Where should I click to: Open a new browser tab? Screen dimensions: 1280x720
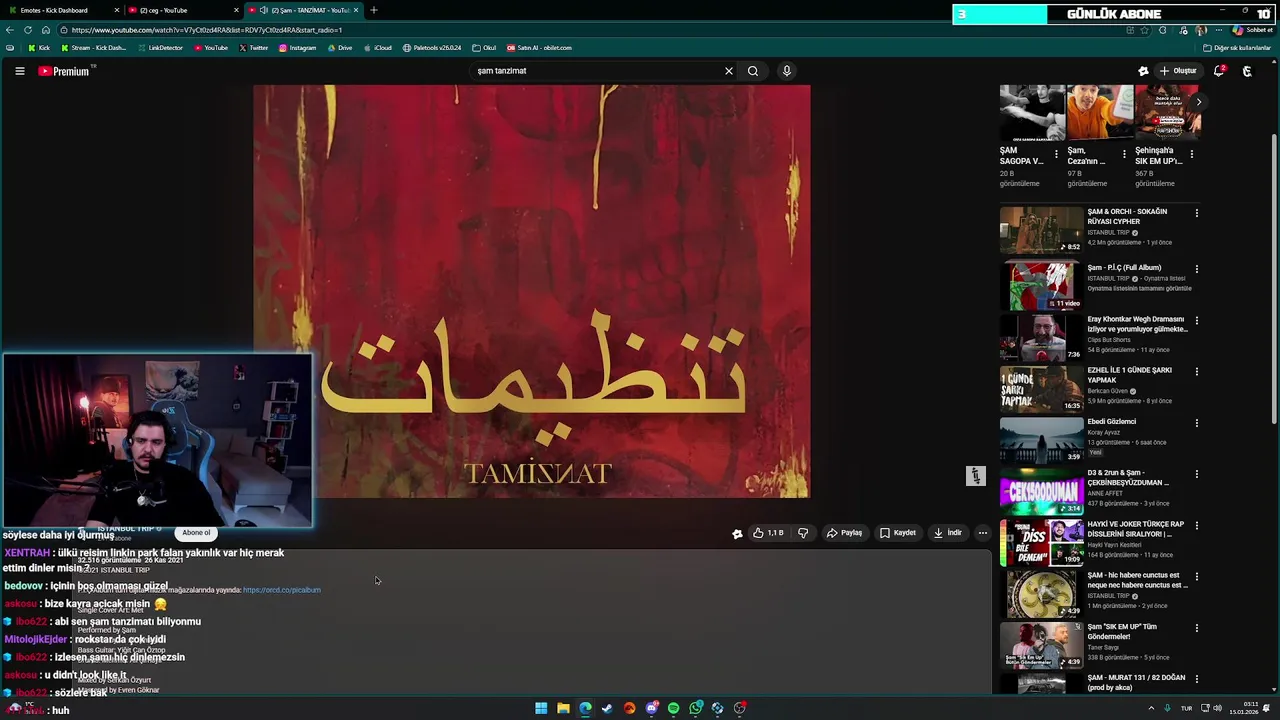374,10
